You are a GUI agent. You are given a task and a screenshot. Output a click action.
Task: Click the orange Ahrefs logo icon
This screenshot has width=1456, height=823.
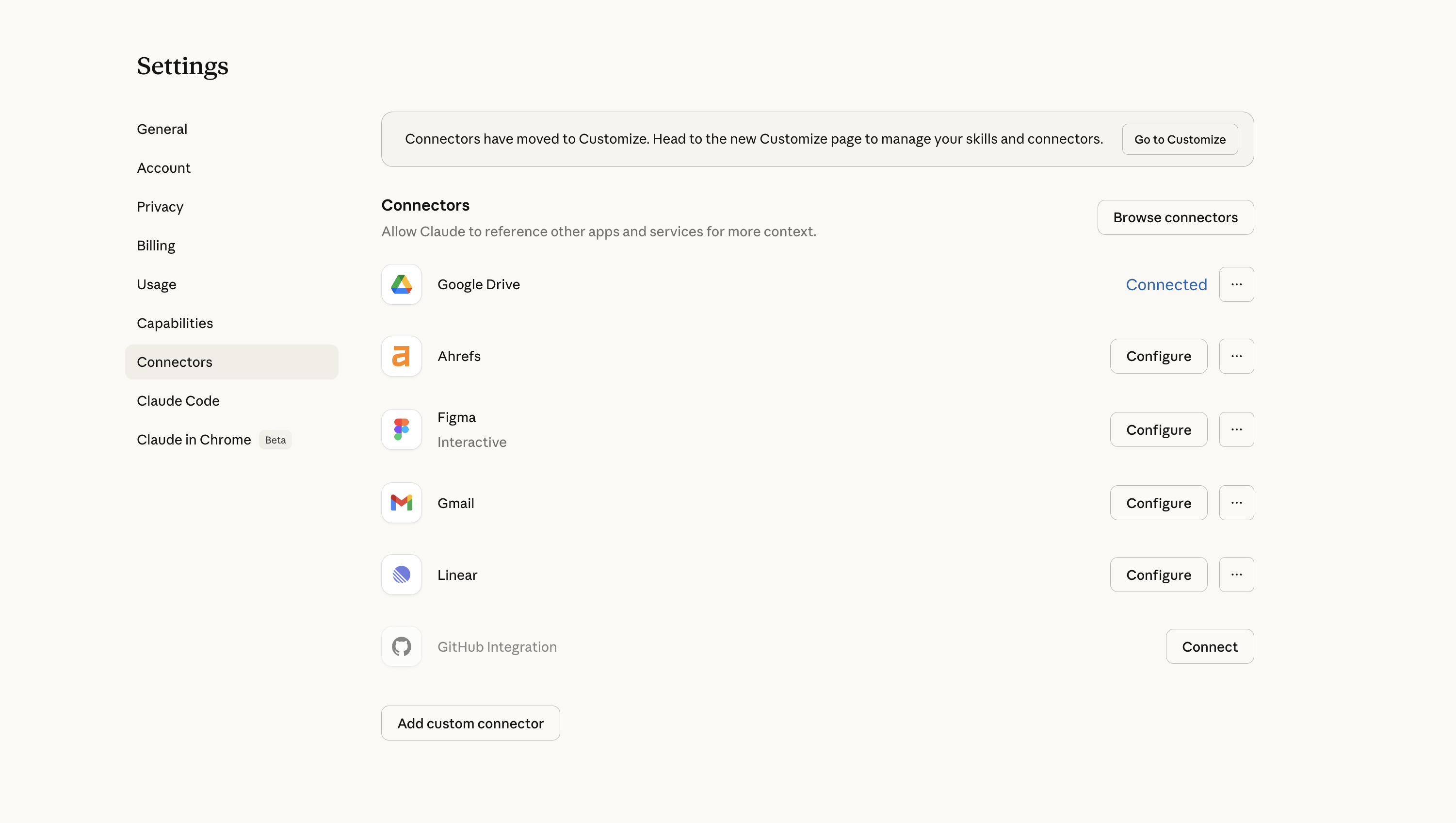click(401, 356)
